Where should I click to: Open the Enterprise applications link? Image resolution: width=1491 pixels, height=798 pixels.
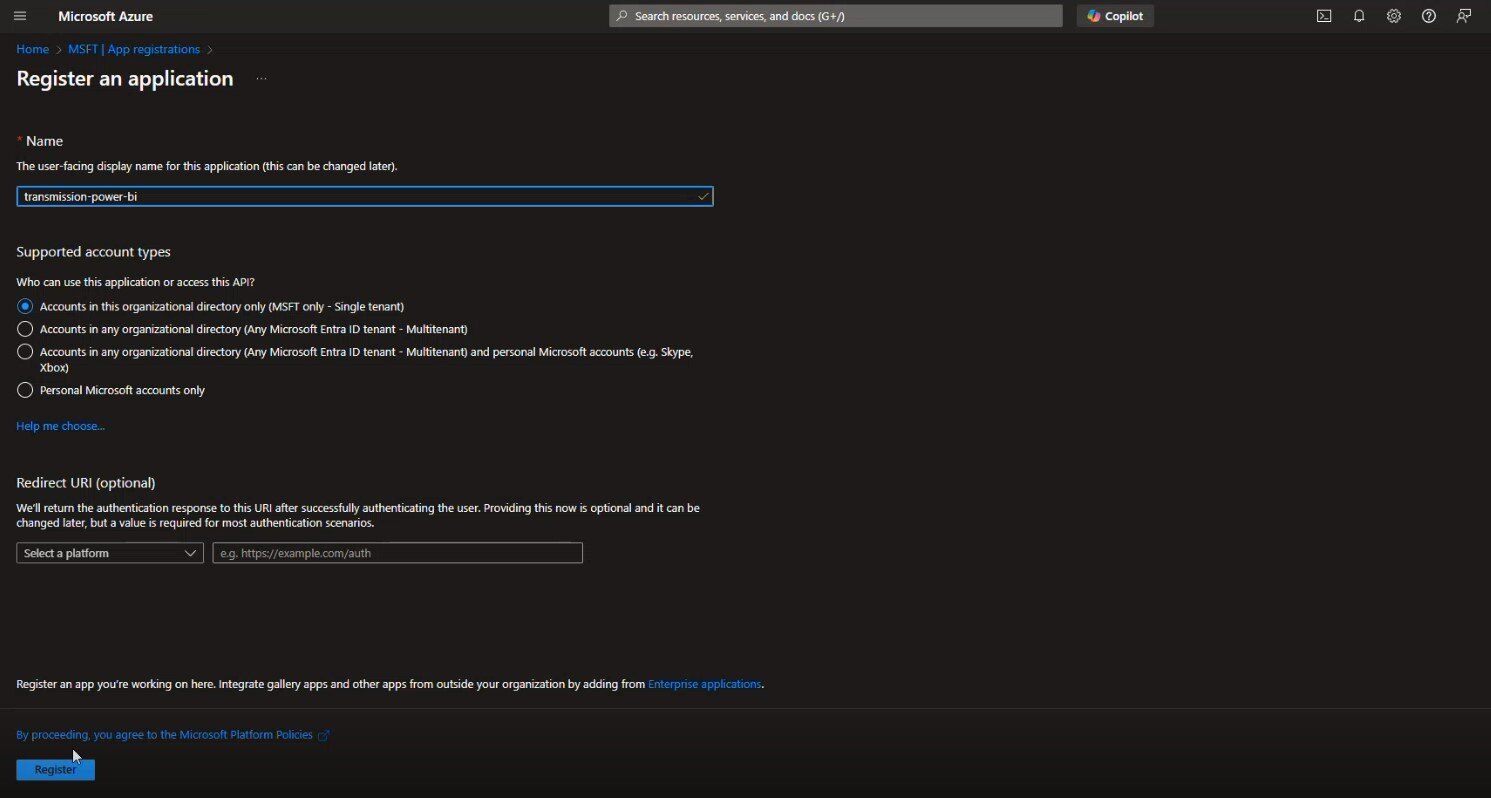pos(704,684)
